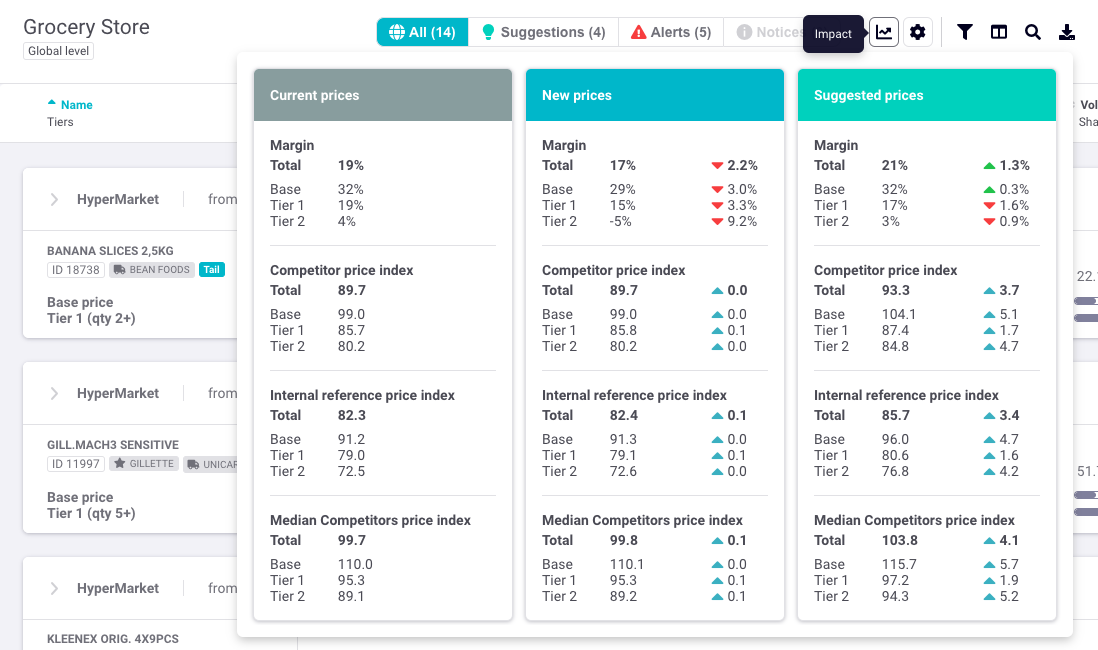Click the BEAN FOODS supplier tag

[150, 269]
